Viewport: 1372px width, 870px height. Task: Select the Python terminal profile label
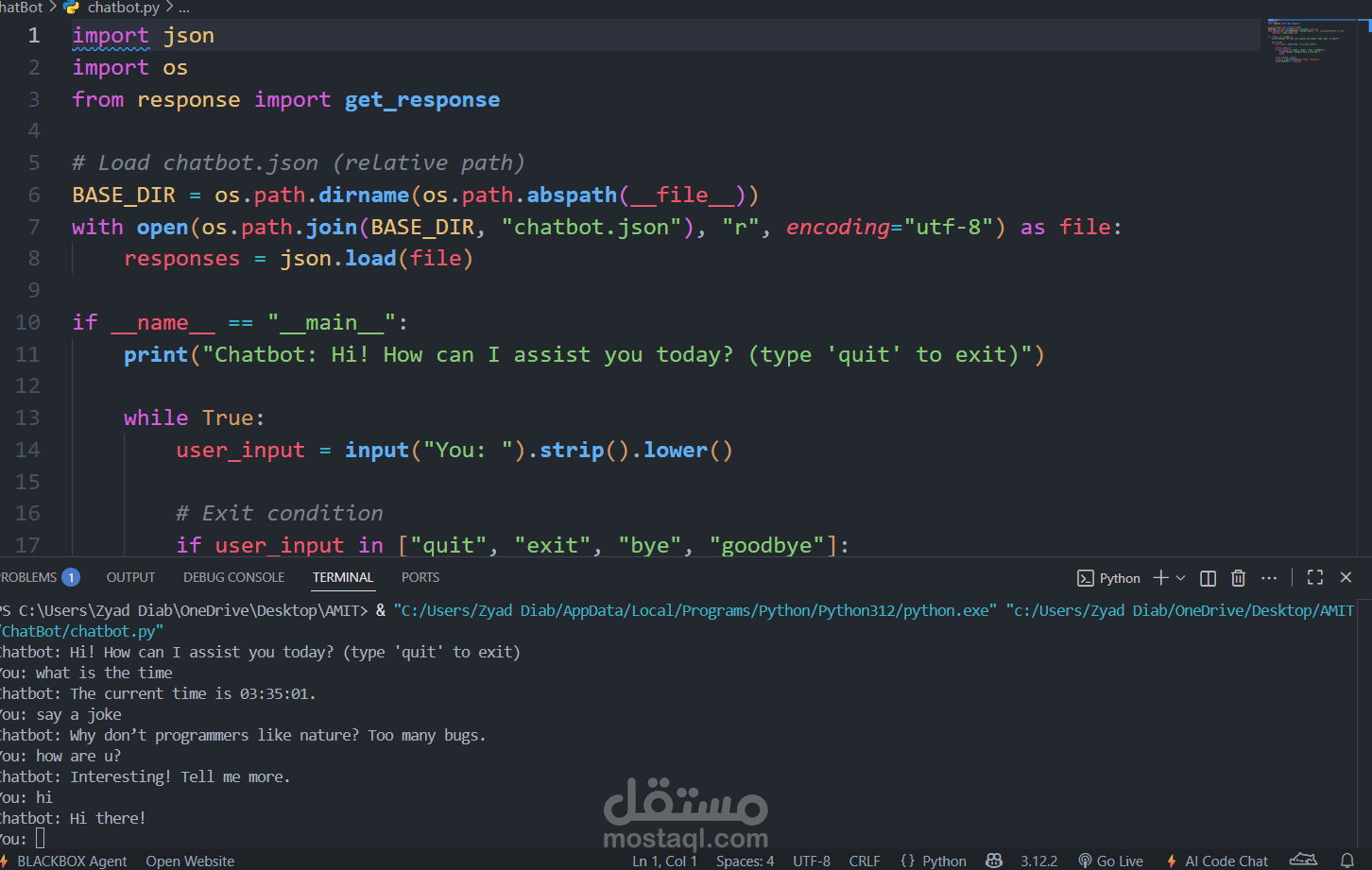pos(1120,578)
